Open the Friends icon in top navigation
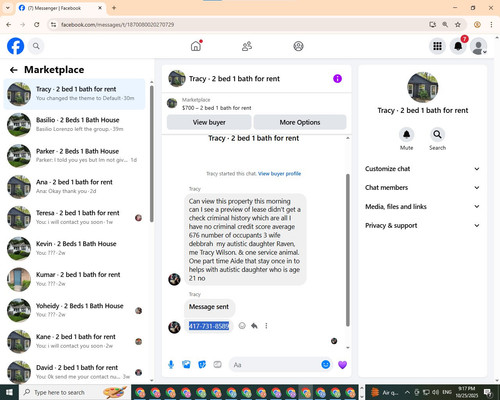Viewport: 500px width, 400px height. tap(247, 46)
